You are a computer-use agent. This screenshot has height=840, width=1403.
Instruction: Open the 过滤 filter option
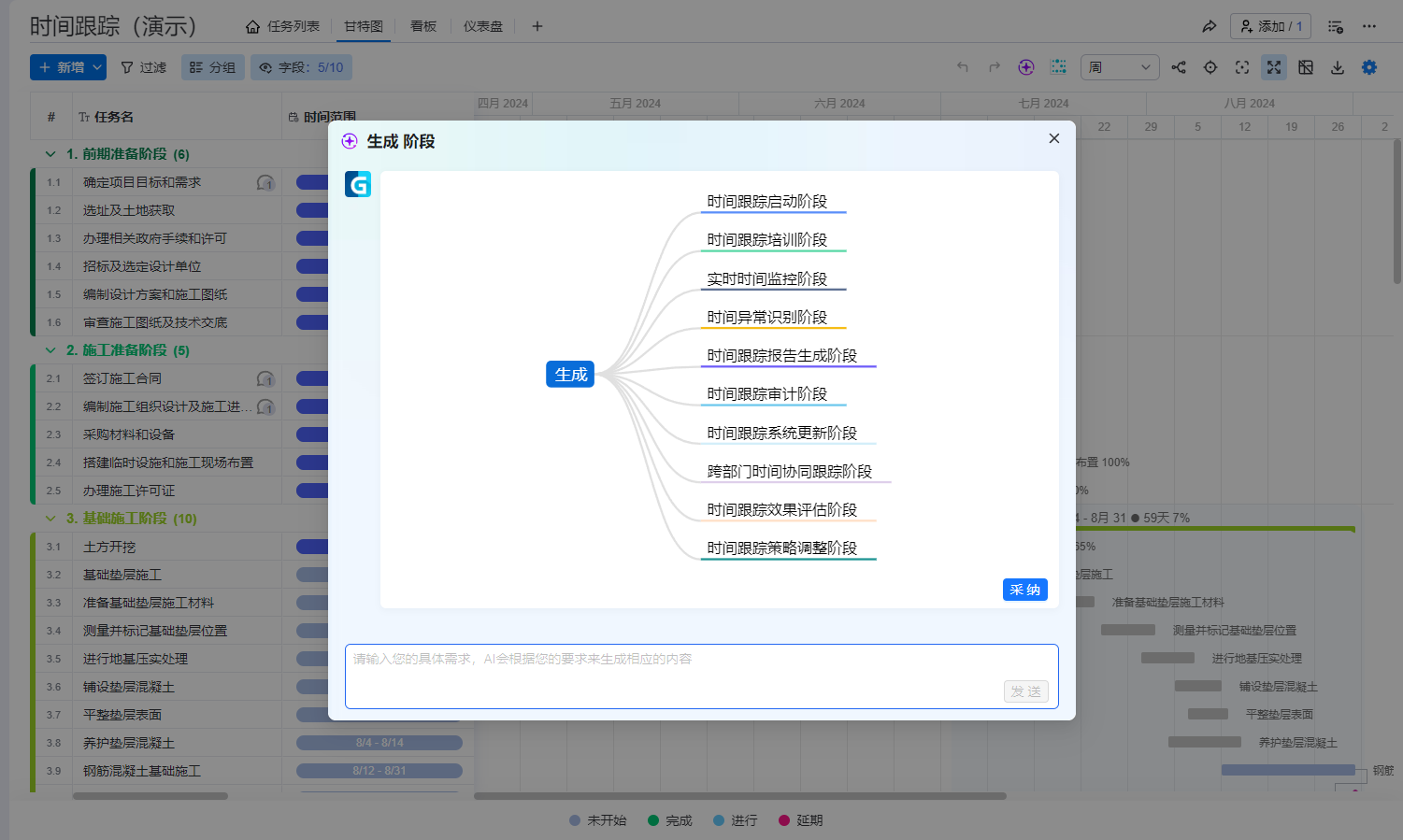tap(144, 67)
